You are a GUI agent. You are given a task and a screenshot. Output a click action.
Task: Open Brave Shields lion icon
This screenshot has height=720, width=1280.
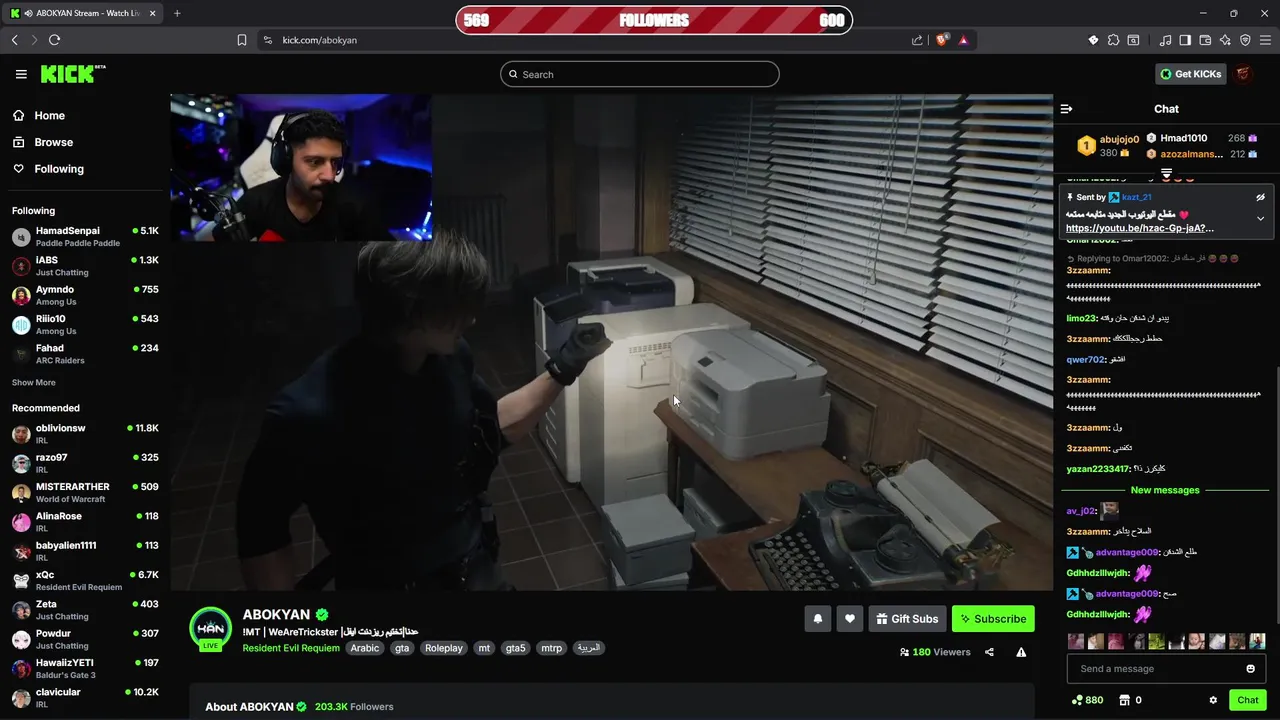coord(942,40)
